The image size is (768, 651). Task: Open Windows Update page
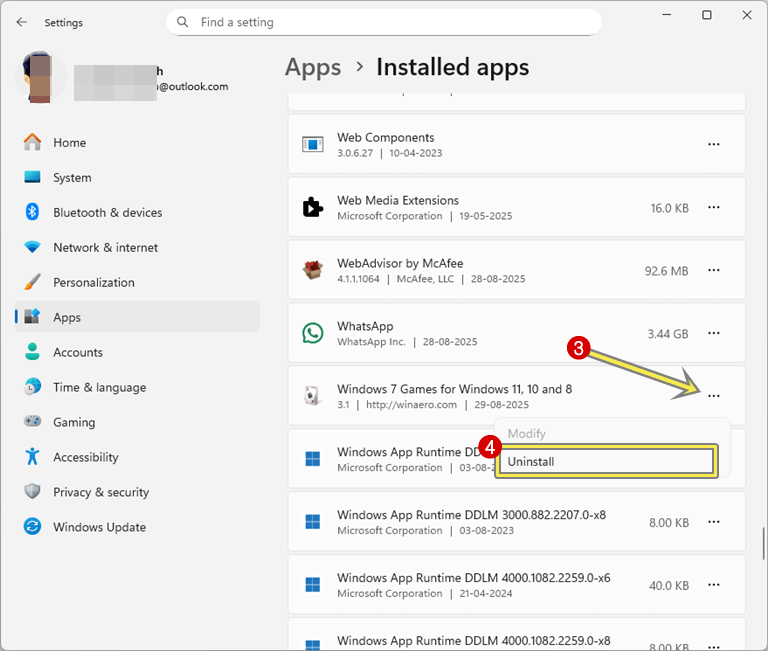pos(137,527)
